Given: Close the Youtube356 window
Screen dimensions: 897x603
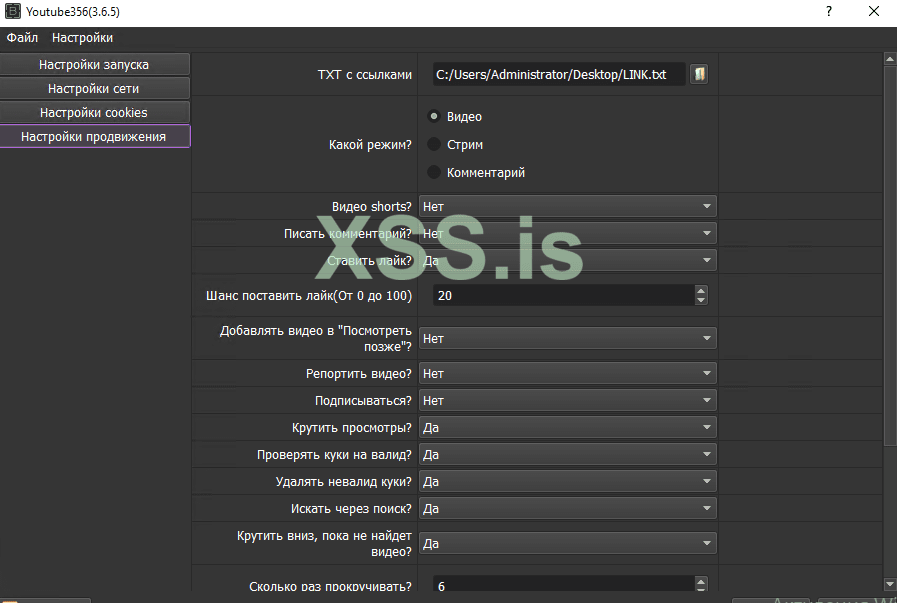Looking at the screenshot, I should [874, 11].
